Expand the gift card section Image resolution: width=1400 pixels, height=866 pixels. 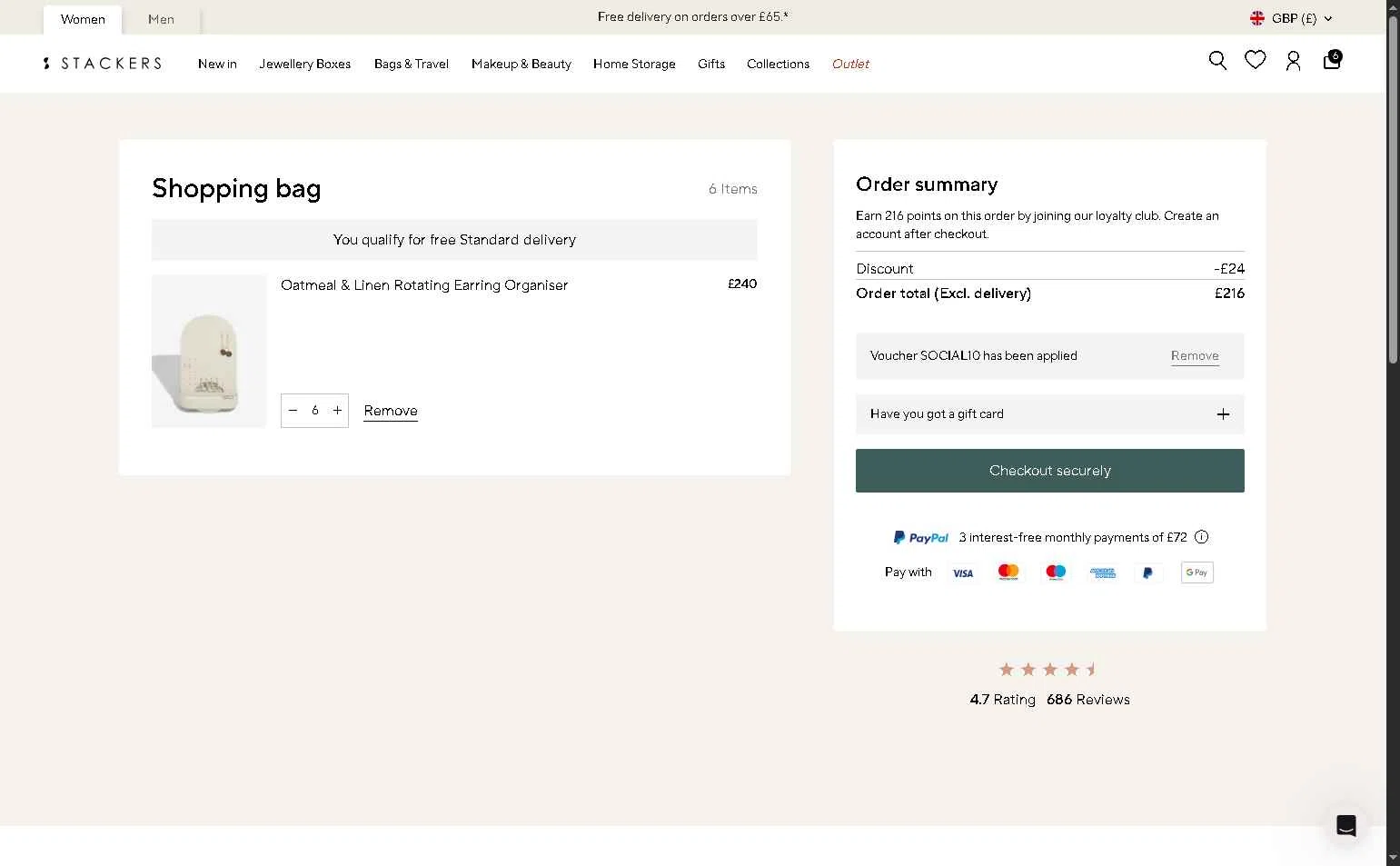tap(1050, 414)
